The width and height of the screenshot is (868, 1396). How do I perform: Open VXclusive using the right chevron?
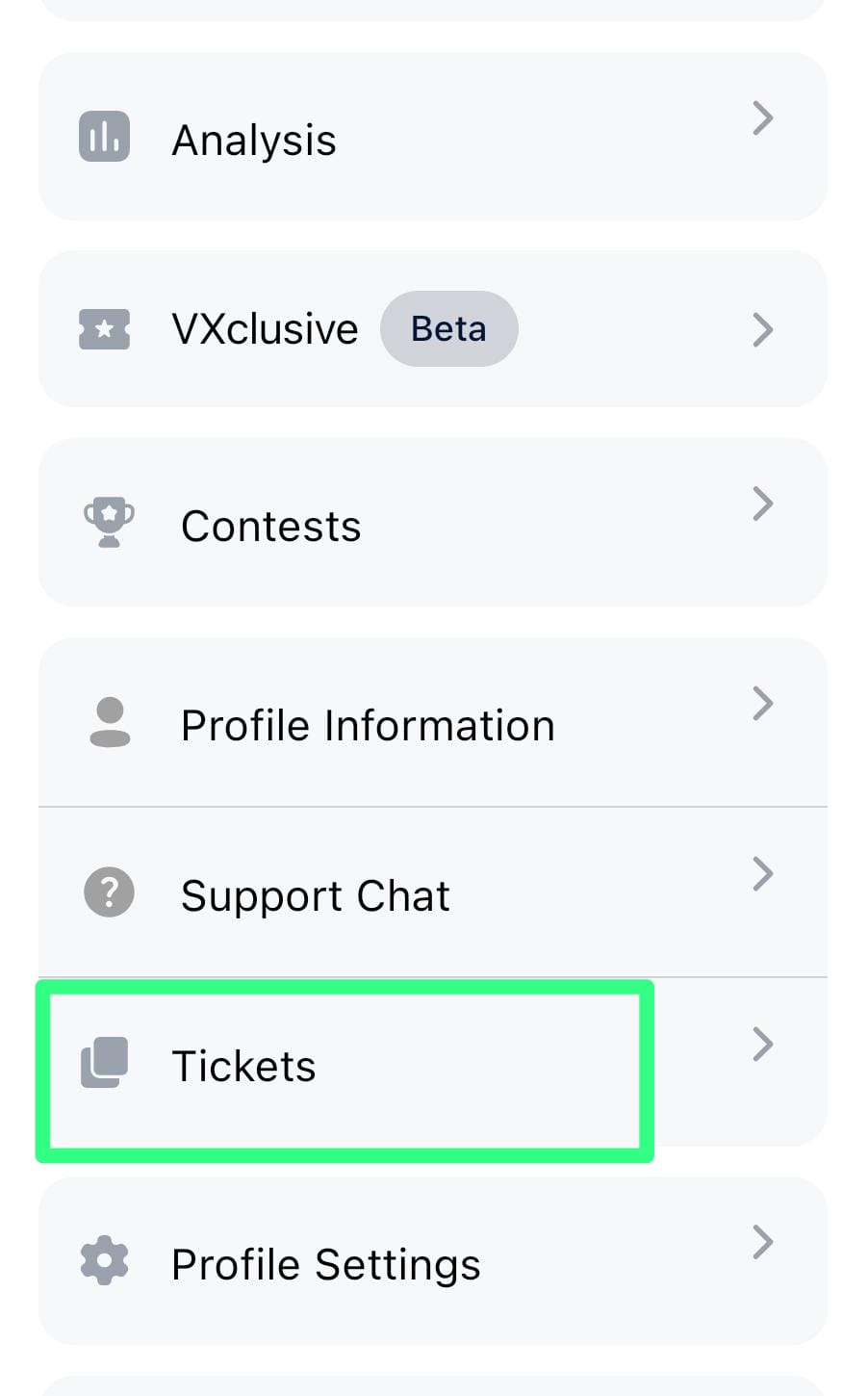pos(762,329)
